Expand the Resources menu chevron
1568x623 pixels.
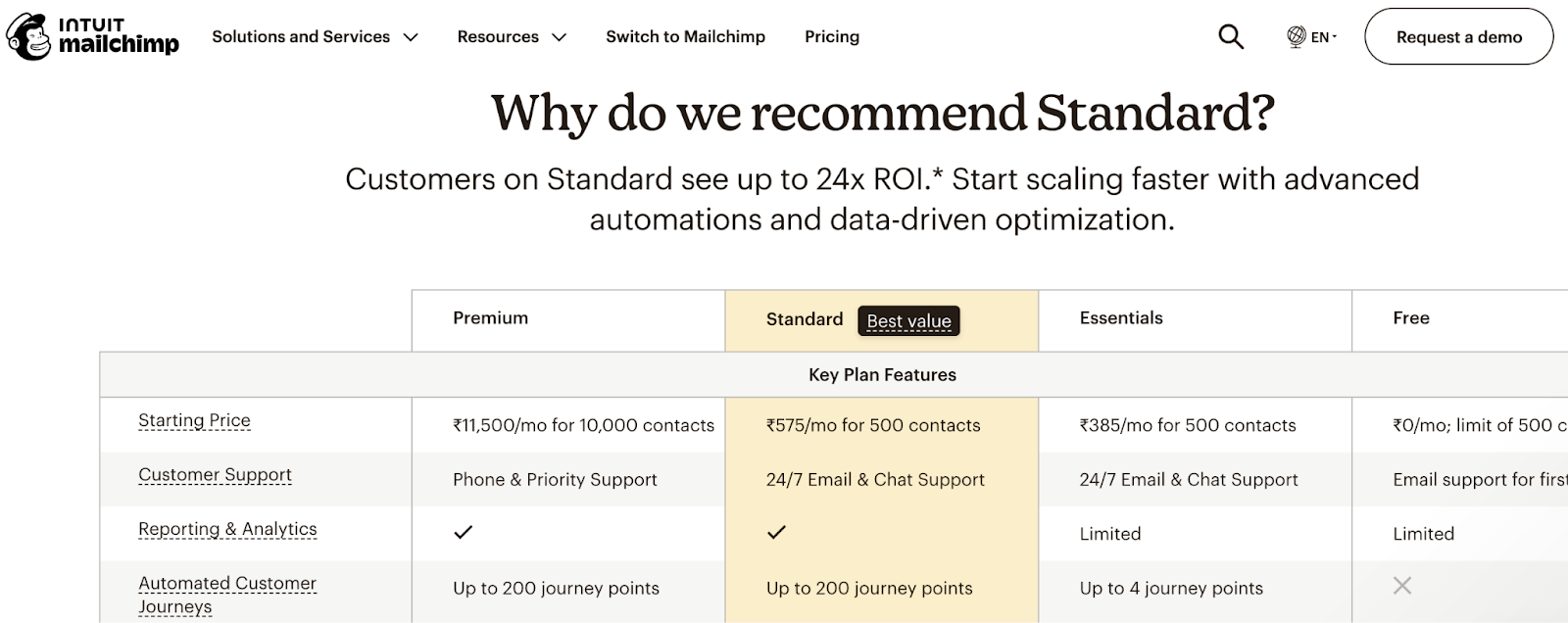[559, 37]
